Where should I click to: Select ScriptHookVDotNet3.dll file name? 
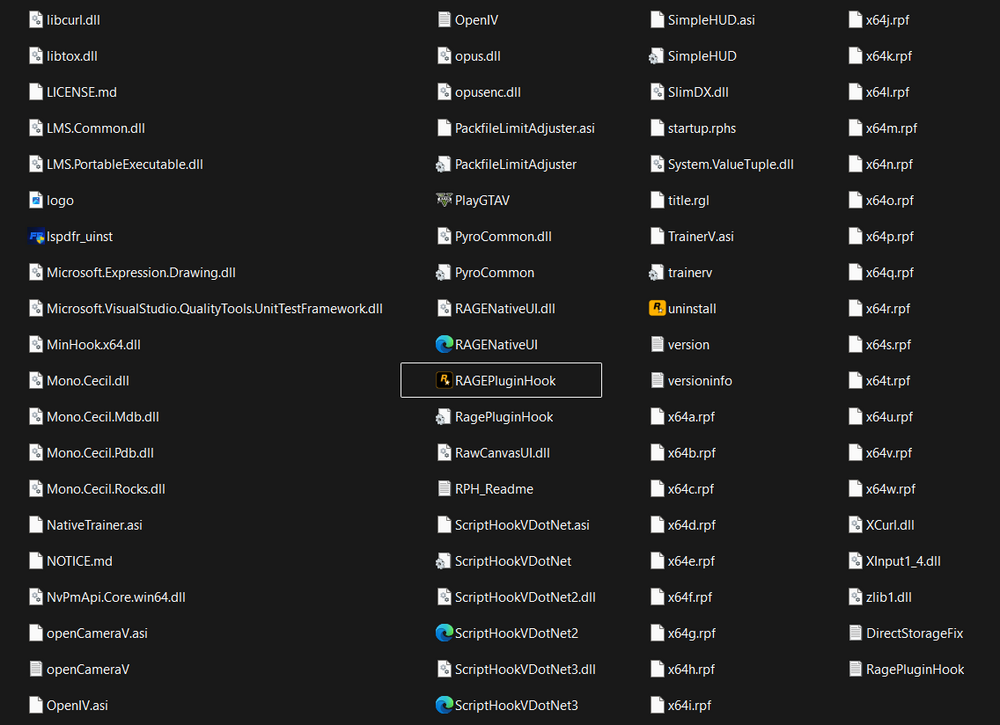526,670
